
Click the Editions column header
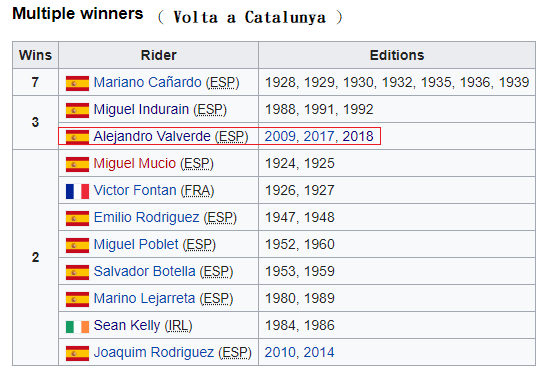click(397, 55)
